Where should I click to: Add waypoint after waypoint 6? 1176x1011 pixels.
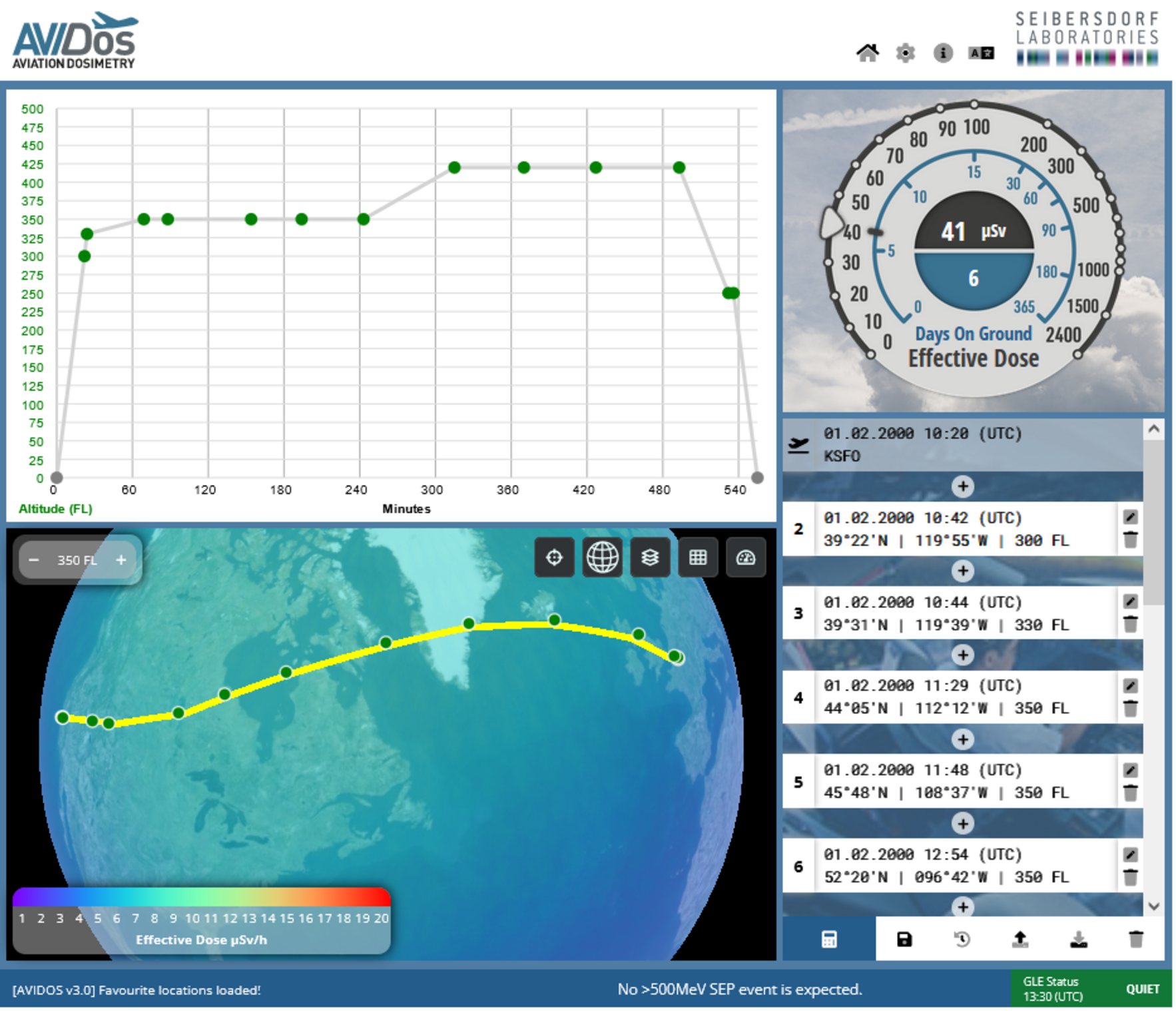pyautogui.click(x=962, y=907)
